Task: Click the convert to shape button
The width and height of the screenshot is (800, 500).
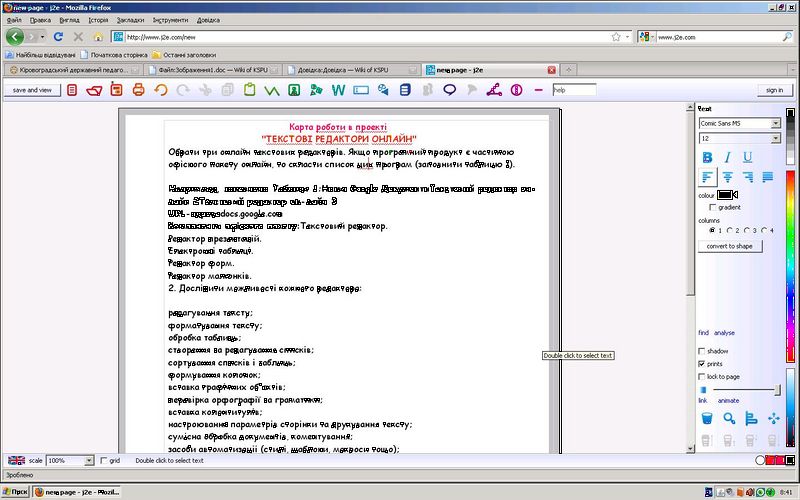Action: pyautogui.click(x=729, y=246)
